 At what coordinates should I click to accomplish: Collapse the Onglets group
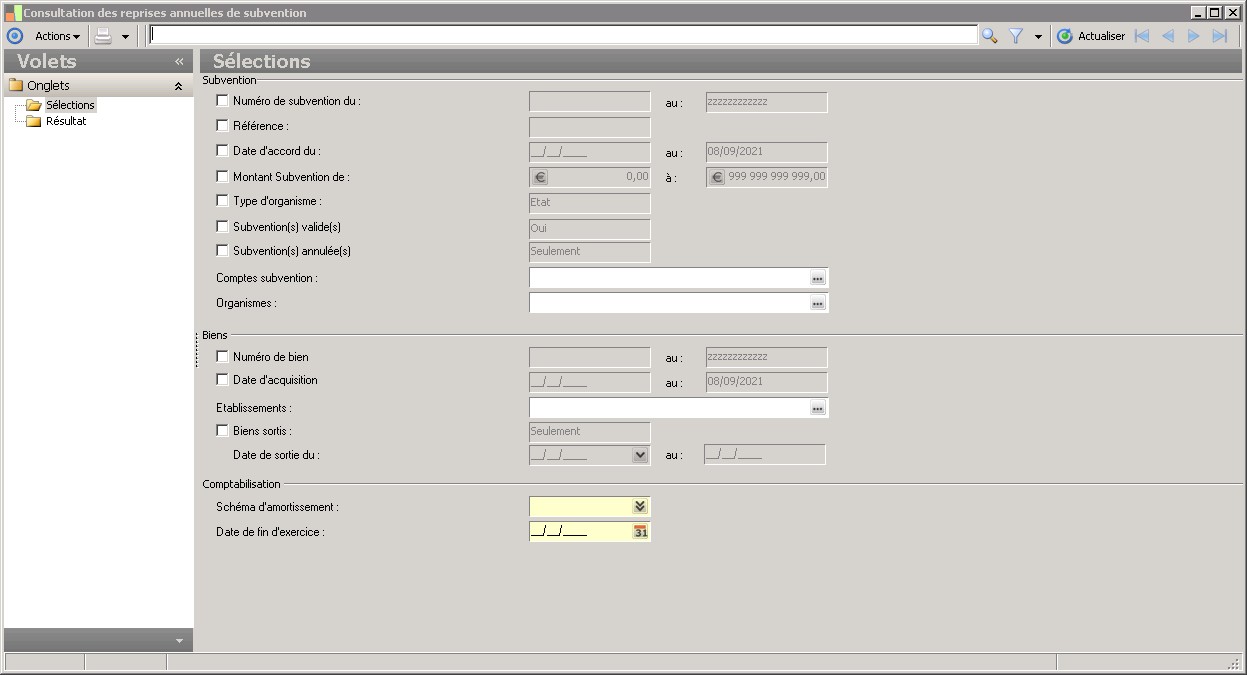[x=178, y=86]
